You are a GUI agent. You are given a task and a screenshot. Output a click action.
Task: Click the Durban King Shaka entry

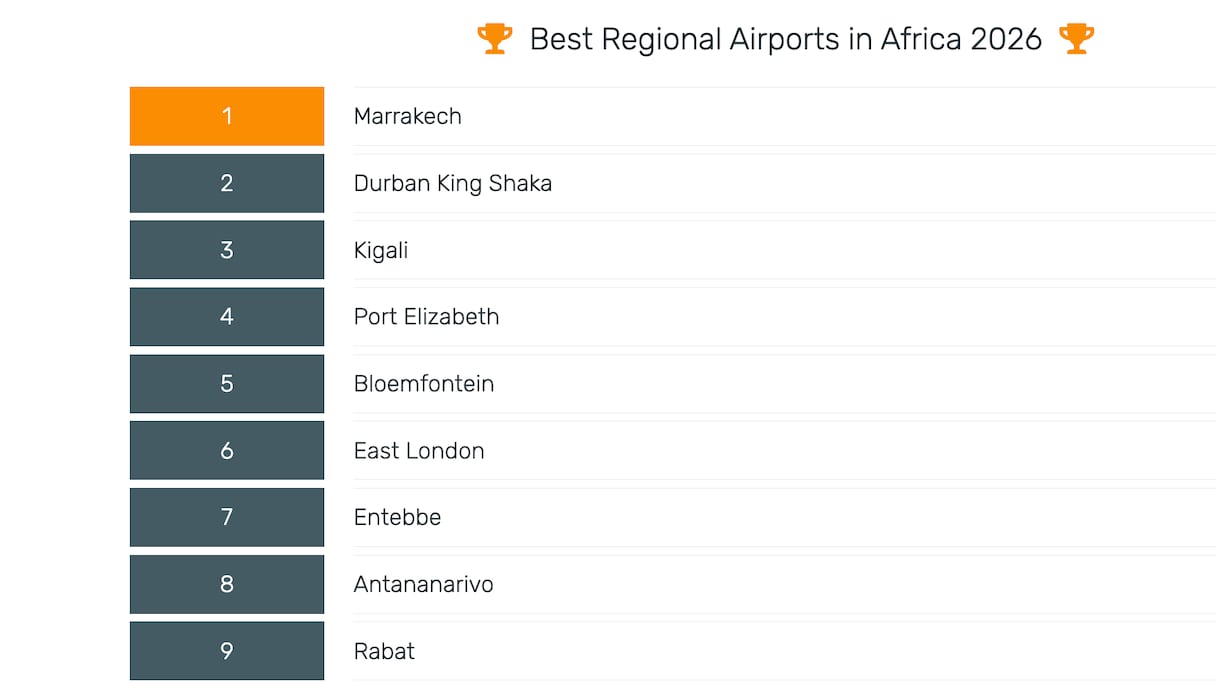click(453, 183)
